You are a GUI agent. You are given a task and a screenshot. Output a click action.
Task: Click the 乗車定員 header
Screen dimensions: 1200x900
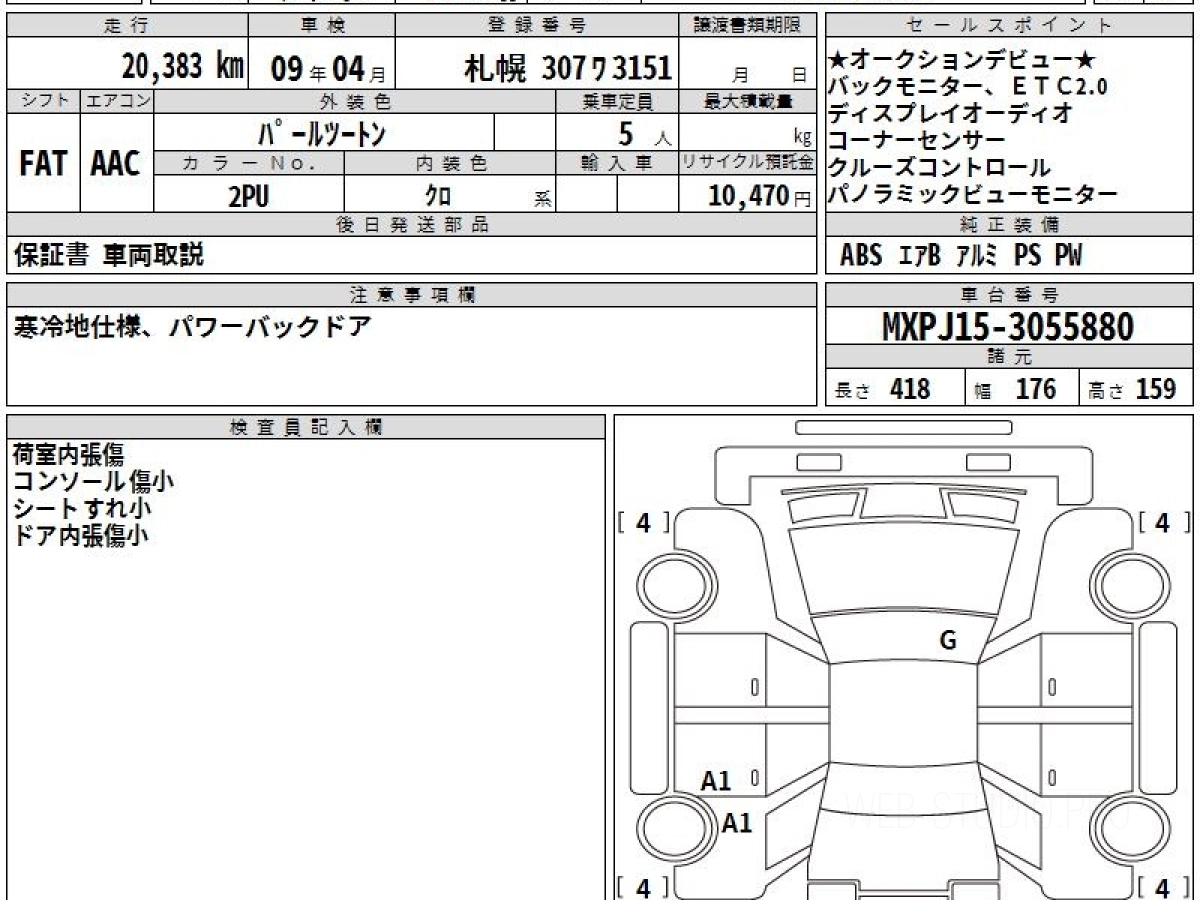point(617,101)
